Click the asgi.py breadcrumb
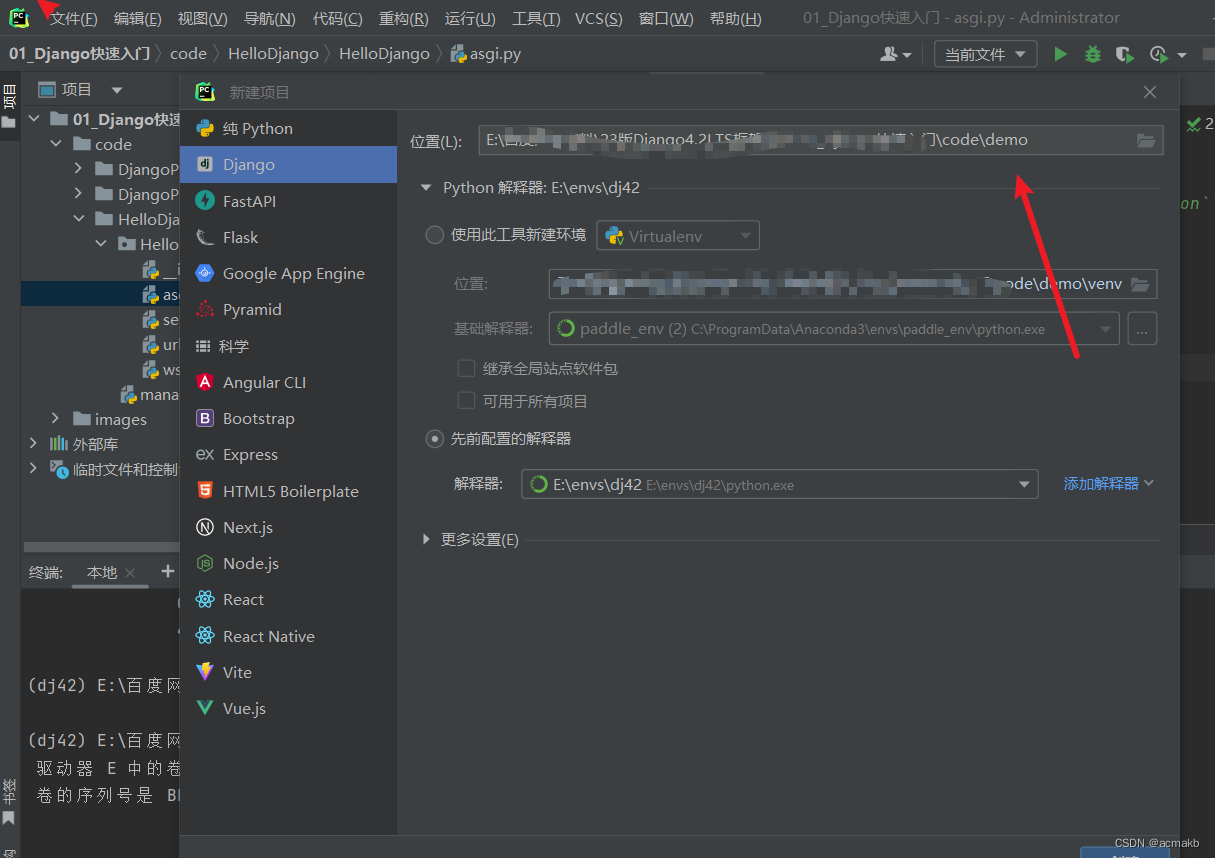Screen dimensions: 1215x858 [x=486, y=54]
